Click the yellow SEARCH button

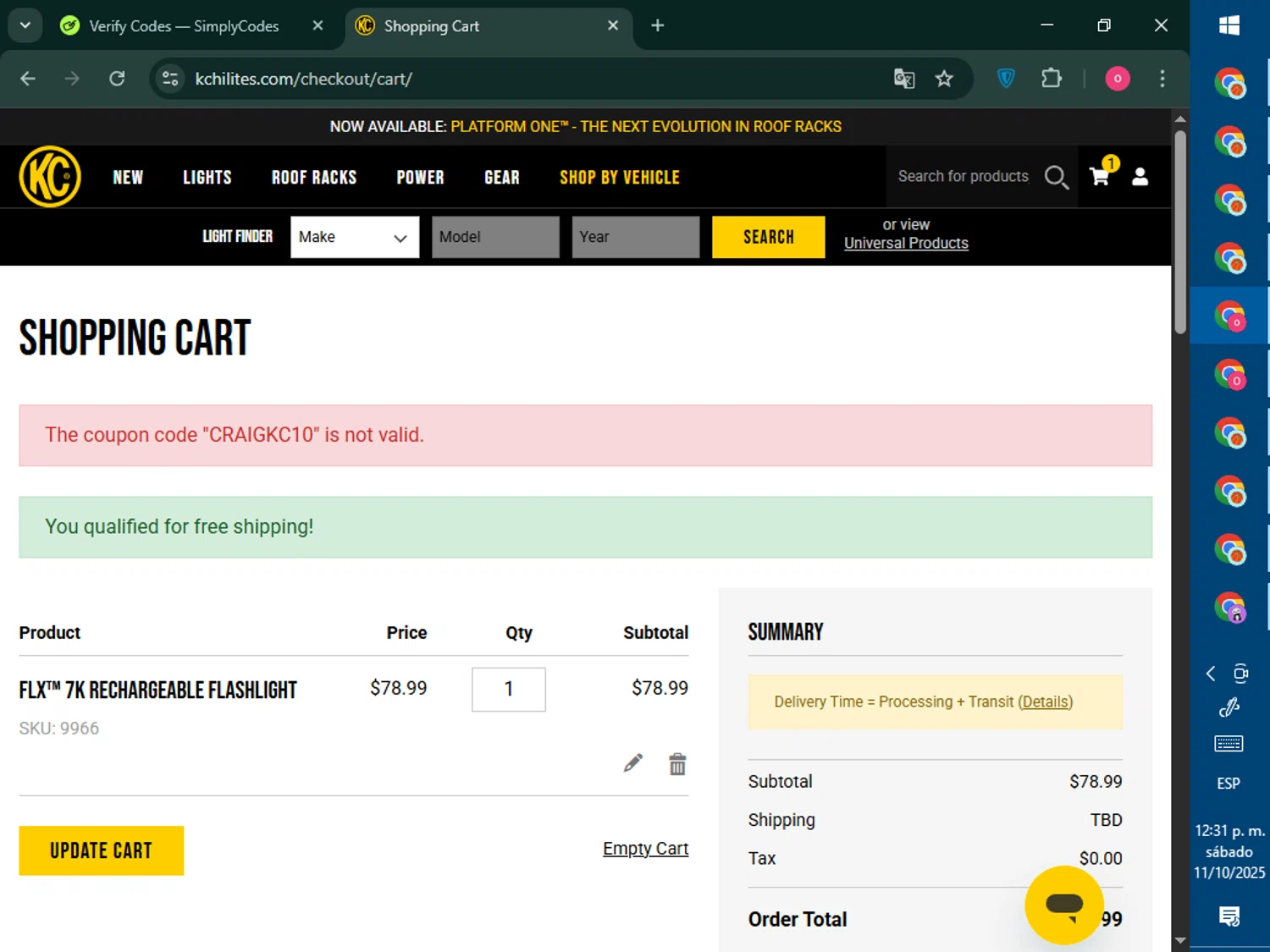[769, 237]
